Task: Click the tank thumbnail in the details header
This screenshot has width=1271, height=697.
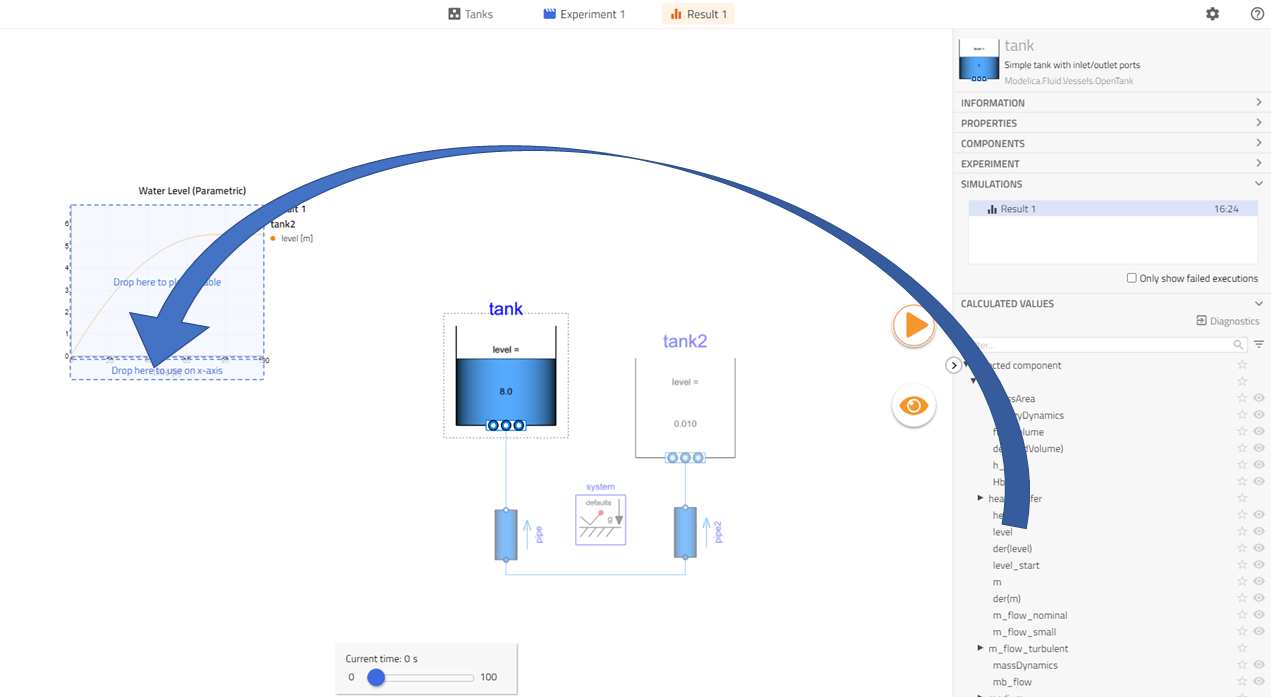Action: 979,60
